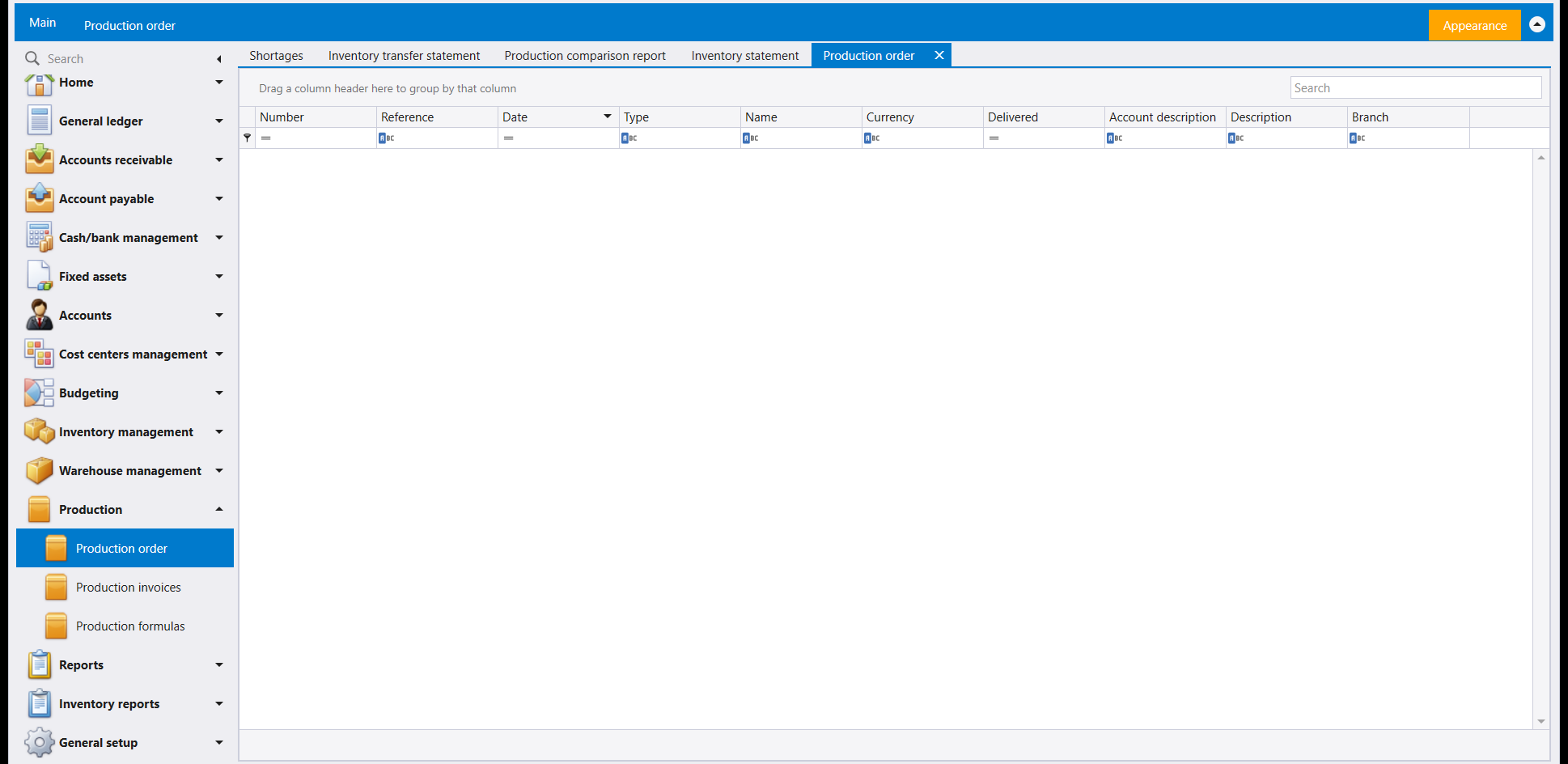Open the Main menu
1568x764 pixels.
pos(43,22)
